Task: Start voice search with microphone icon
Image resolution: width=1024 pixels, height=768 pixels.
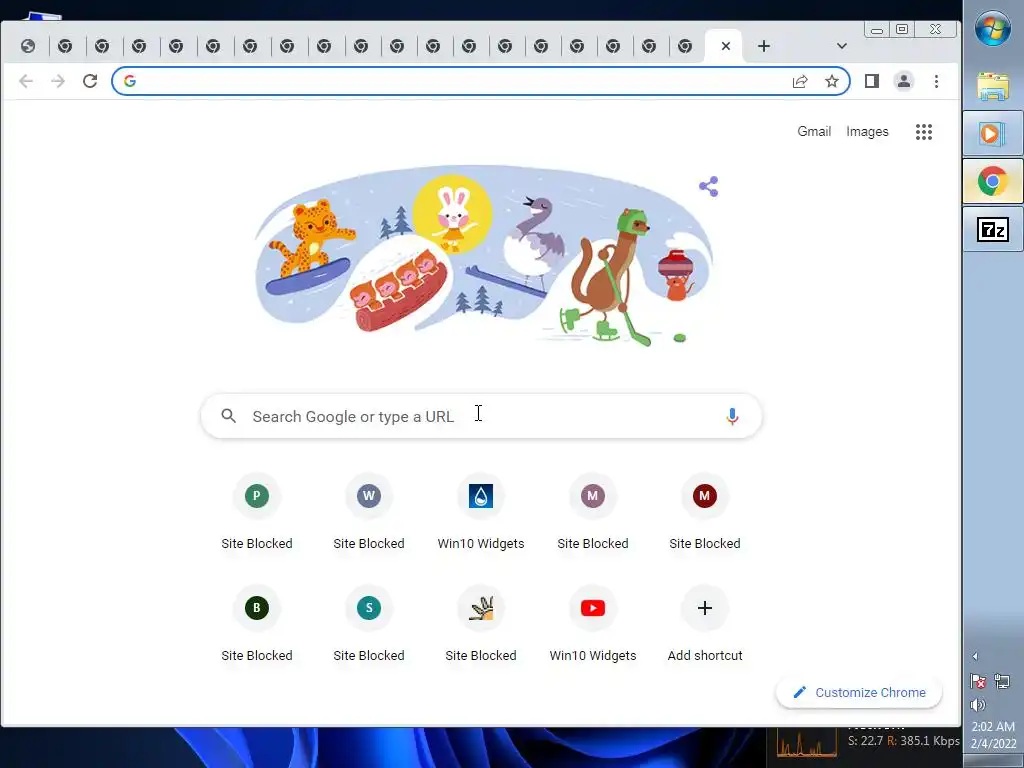Action: pyautogui.click(x=732, y=416)
